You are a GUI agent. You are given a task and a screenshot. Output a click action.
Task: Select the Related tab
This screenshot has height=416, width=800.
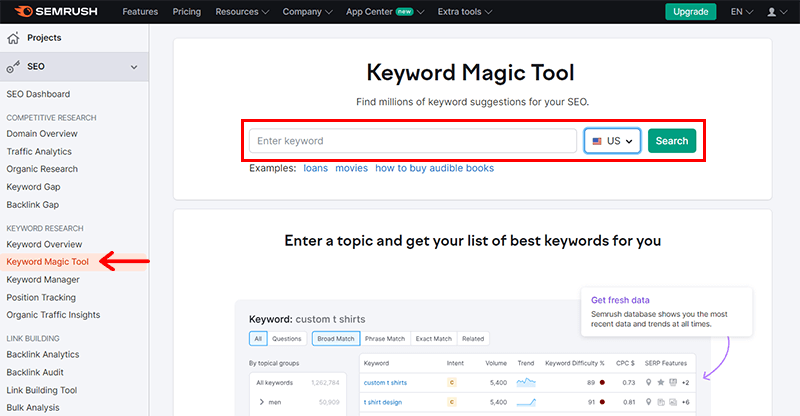click(x=473, y=338)
